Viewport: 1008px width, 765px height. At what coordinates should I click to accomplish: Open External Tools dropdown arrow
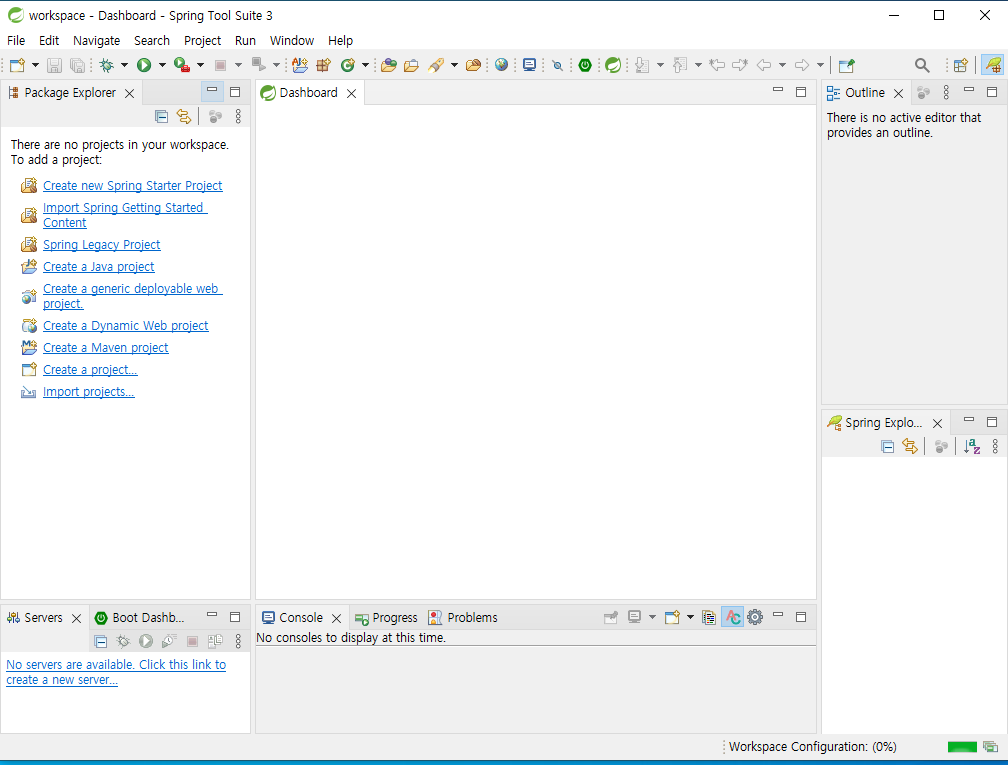coord(201,65)
